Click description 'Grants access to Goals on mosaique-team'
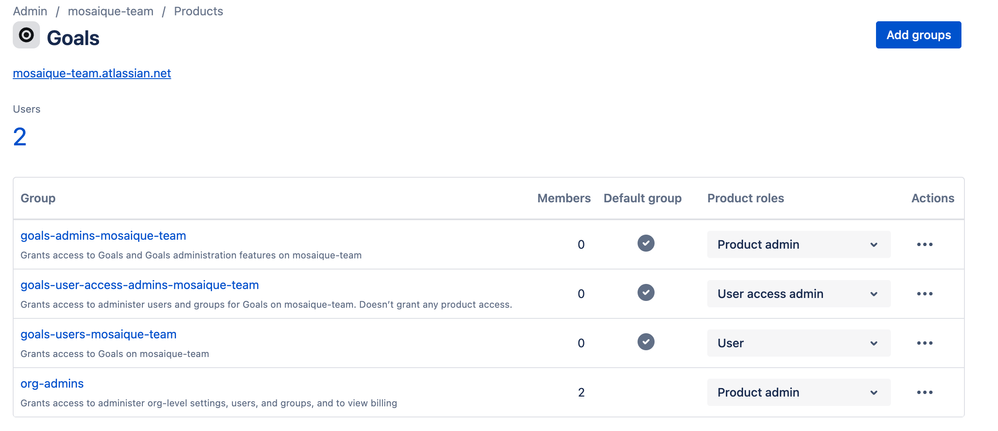The width and height of the screenshot is (998, 431). click(115, 353)
